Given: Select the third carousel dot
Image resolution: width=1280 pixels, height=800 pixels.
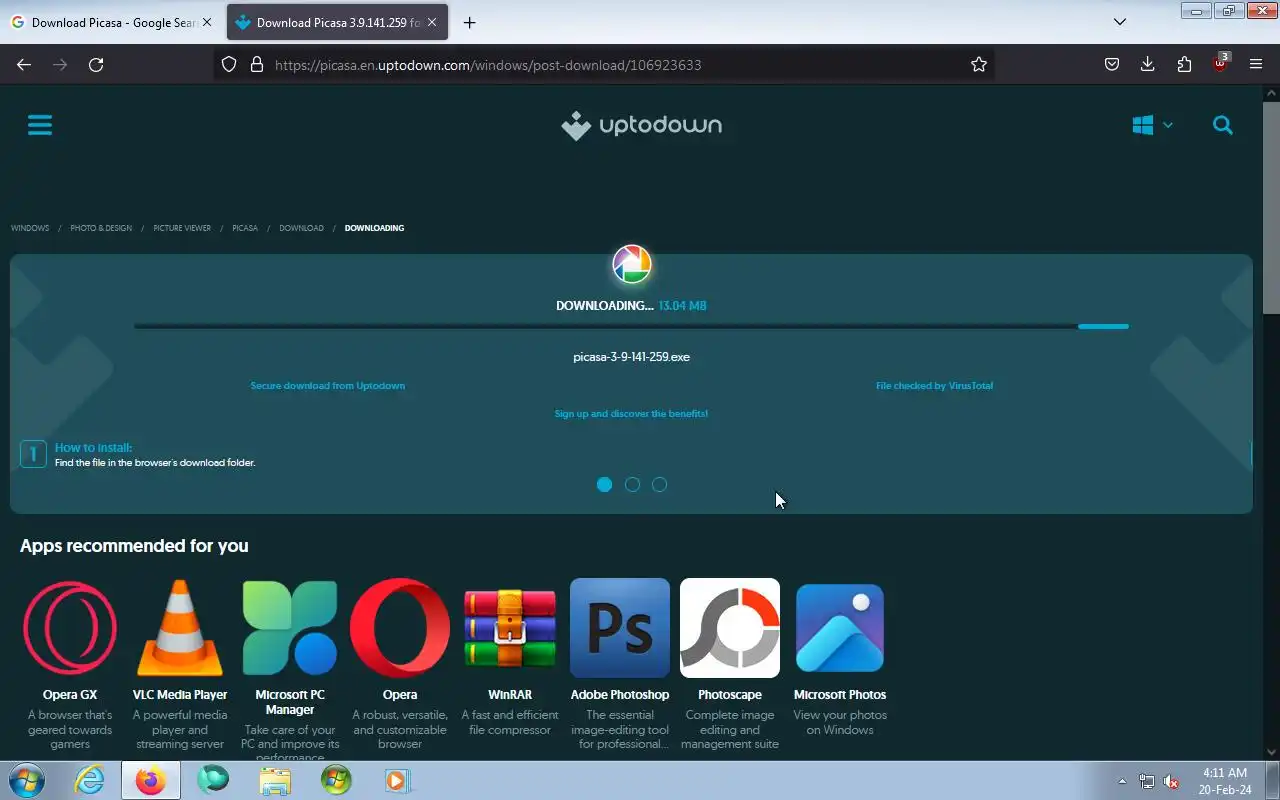Looking at the screenshot, I should tap(659, 485).
